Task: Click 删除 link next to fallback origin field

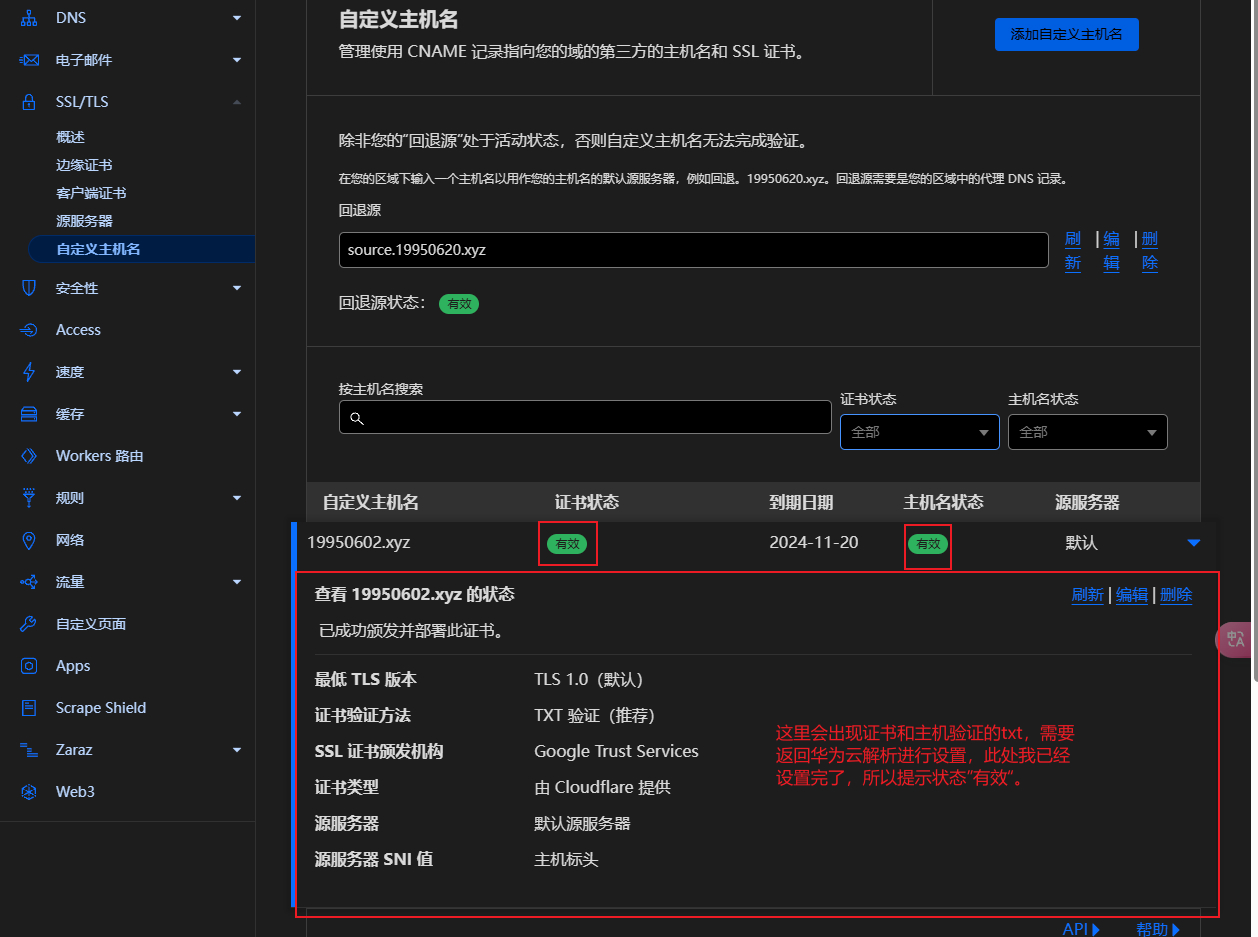Action: click(x=1150, y=251)
